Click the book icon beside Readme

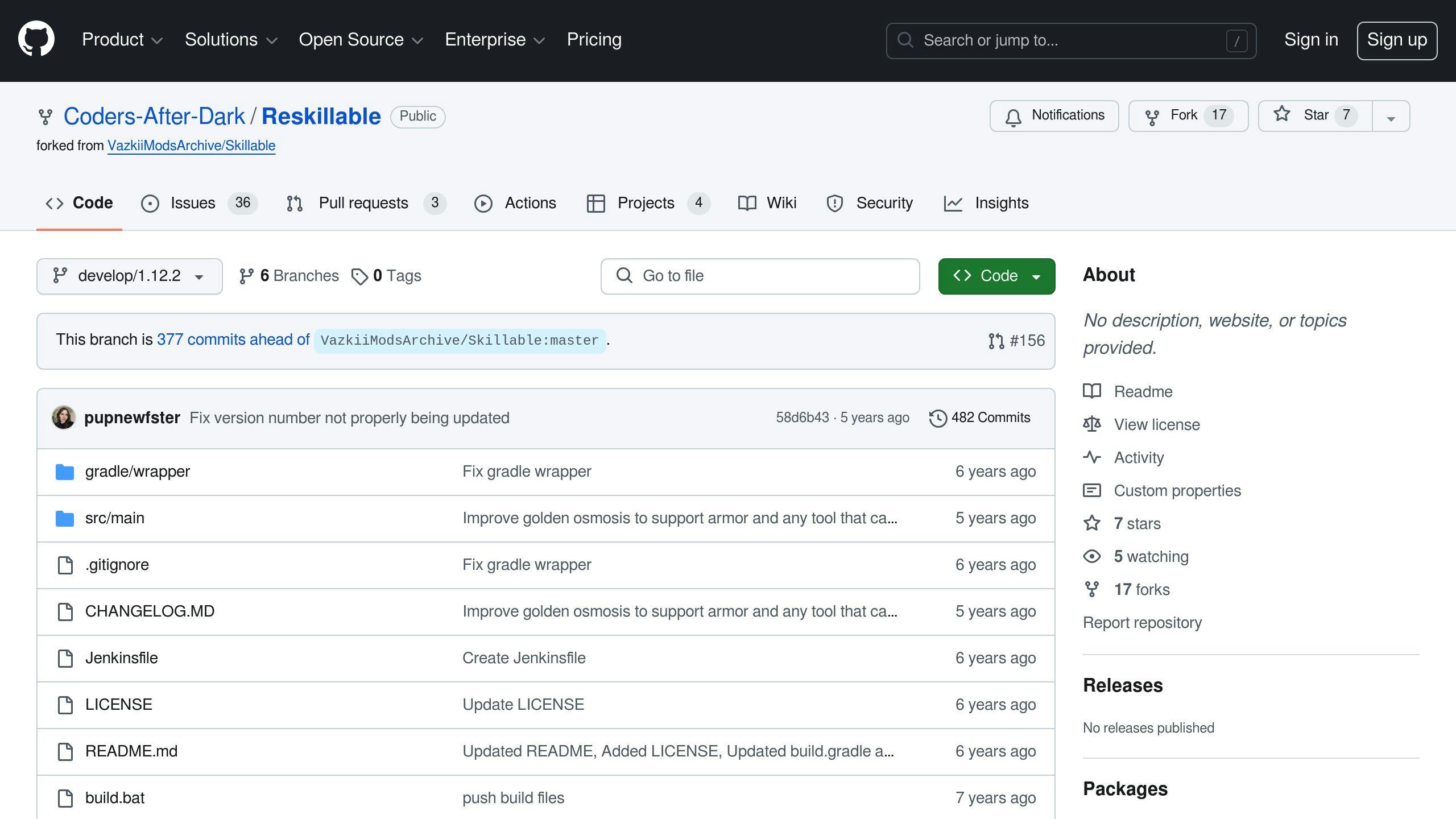pyautogui.click(x=1092, y=391)
